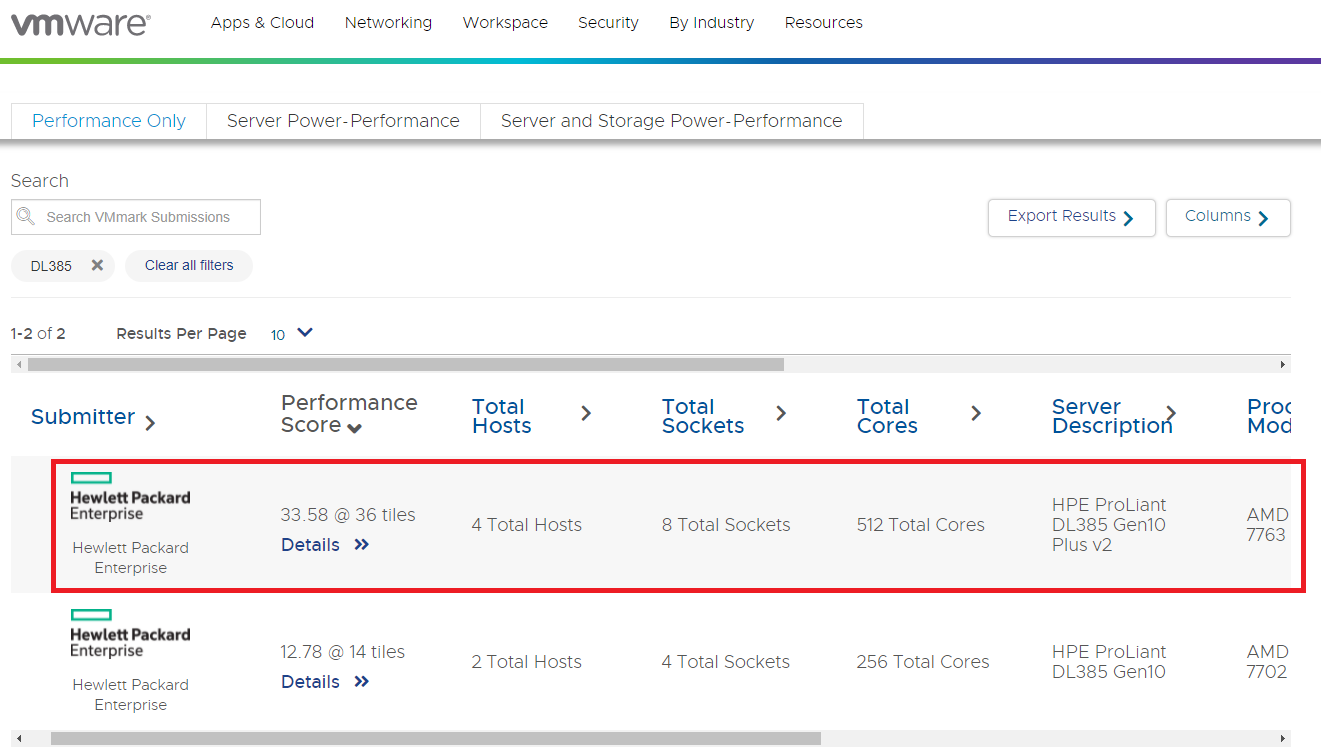Click the lower horizontal scrollbar thumb
The image size is (1321, 754).
(x=436, y=739)
